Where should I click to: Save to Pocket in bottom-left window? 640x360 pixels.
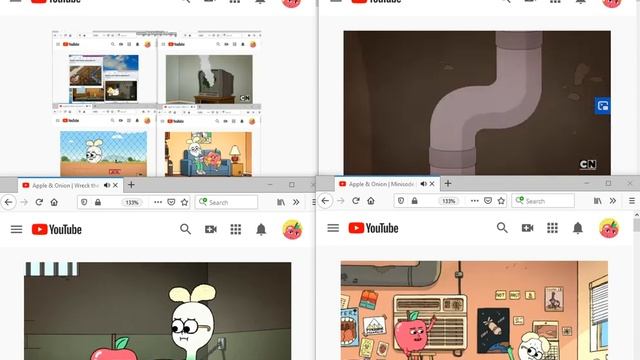coord(171,202)
